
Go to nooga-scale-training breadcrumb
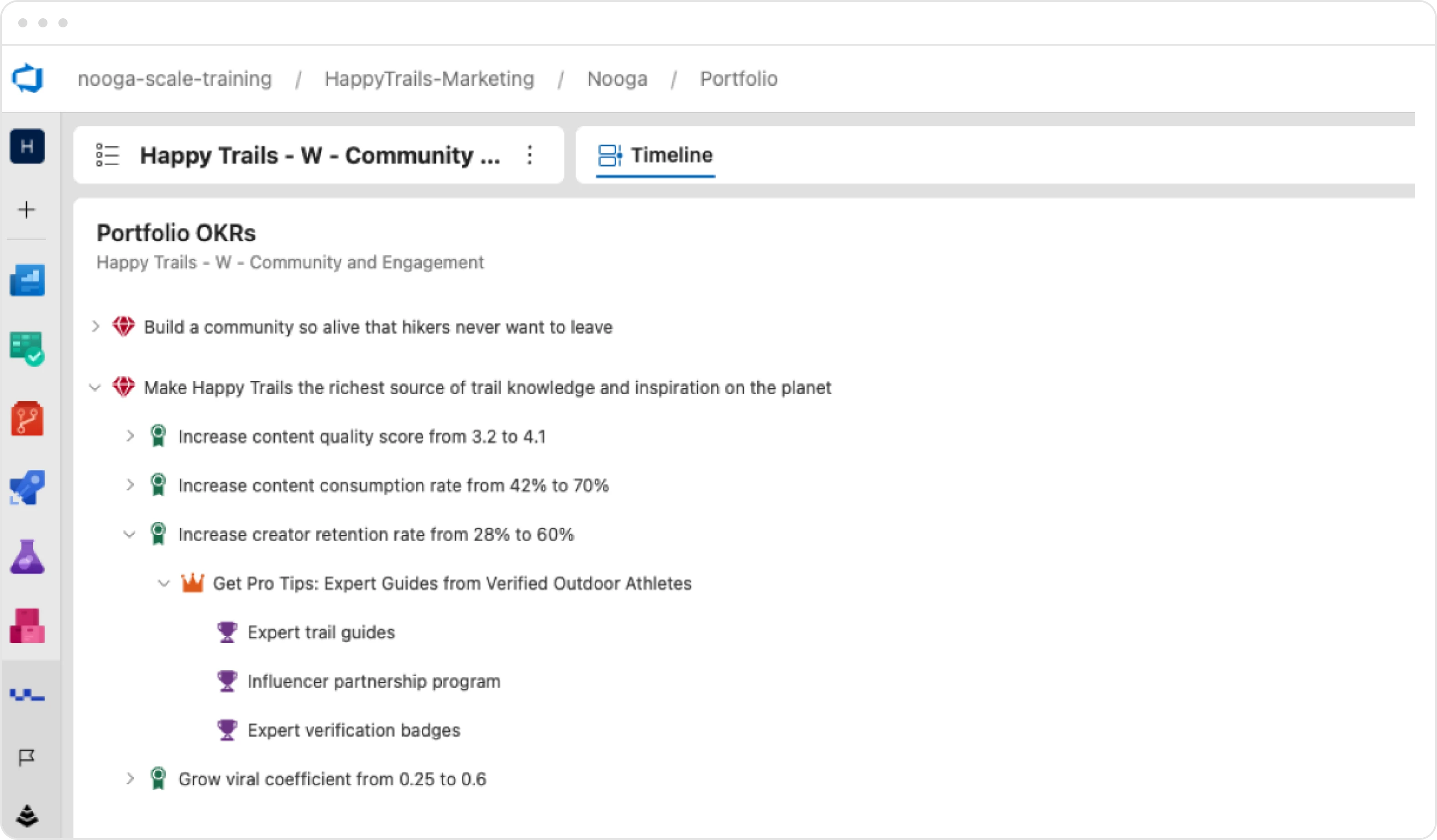click(x=174, y=79)
